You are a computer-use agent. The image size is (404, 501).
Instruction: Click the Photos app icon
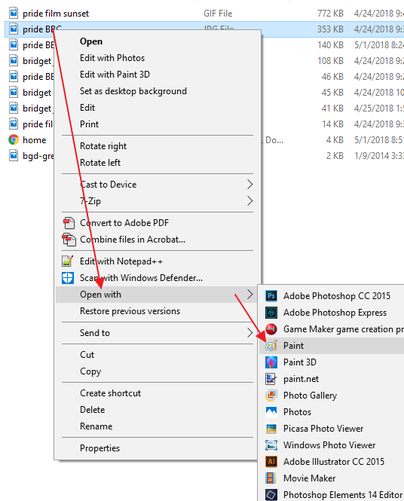(271, 412)
